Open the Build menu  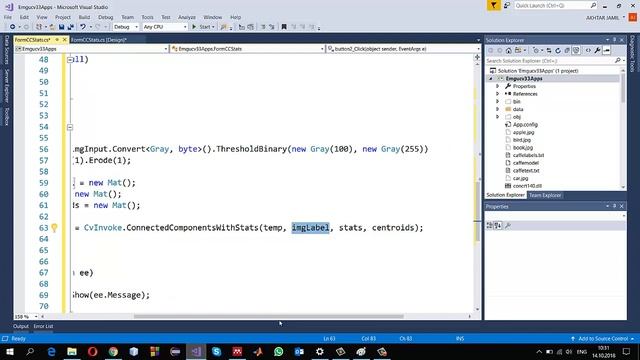click(x=84, y=17)
